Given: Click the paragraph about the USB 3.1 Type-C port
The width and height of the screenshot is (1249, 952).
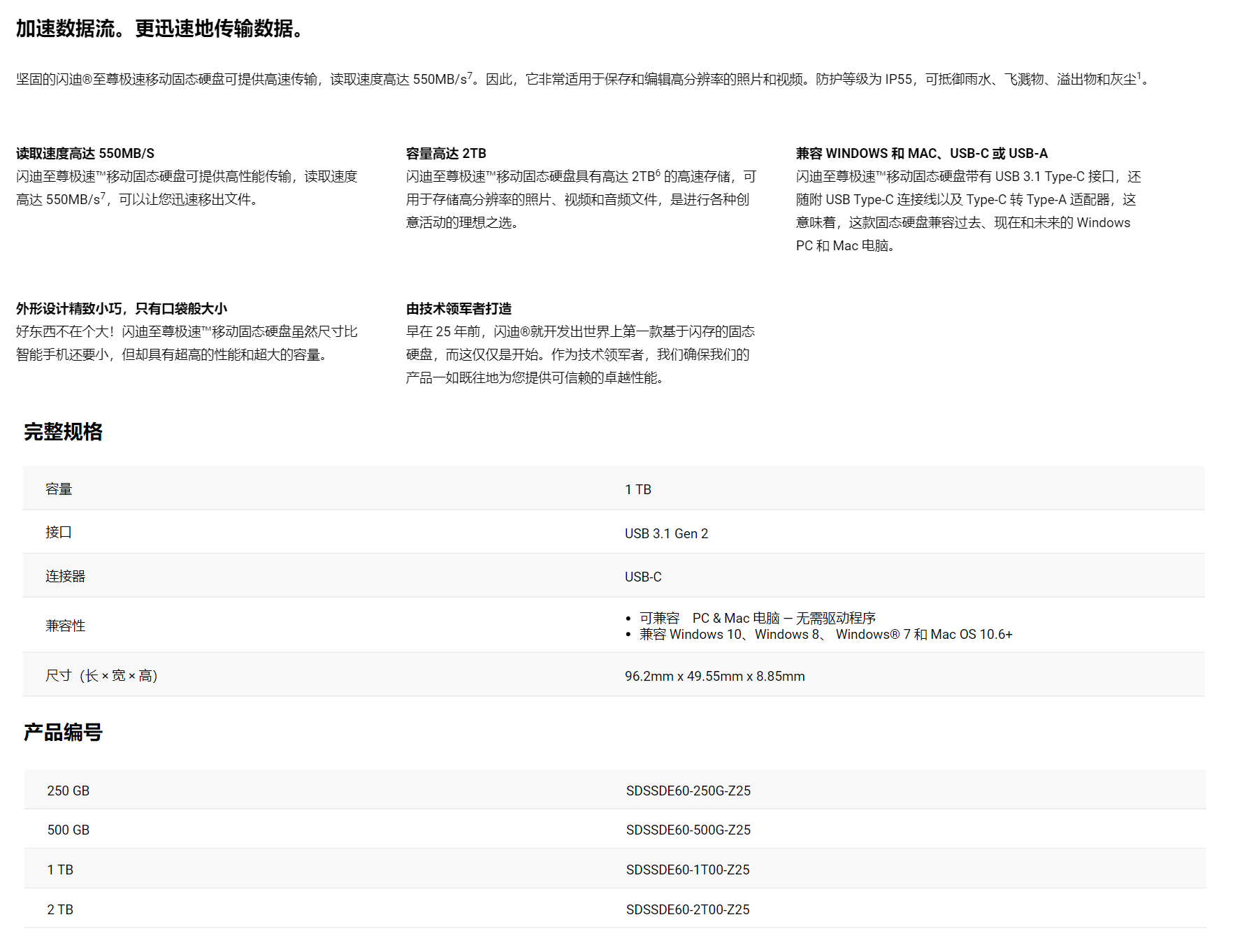Looking at the screenshot, I should [968, 211].
